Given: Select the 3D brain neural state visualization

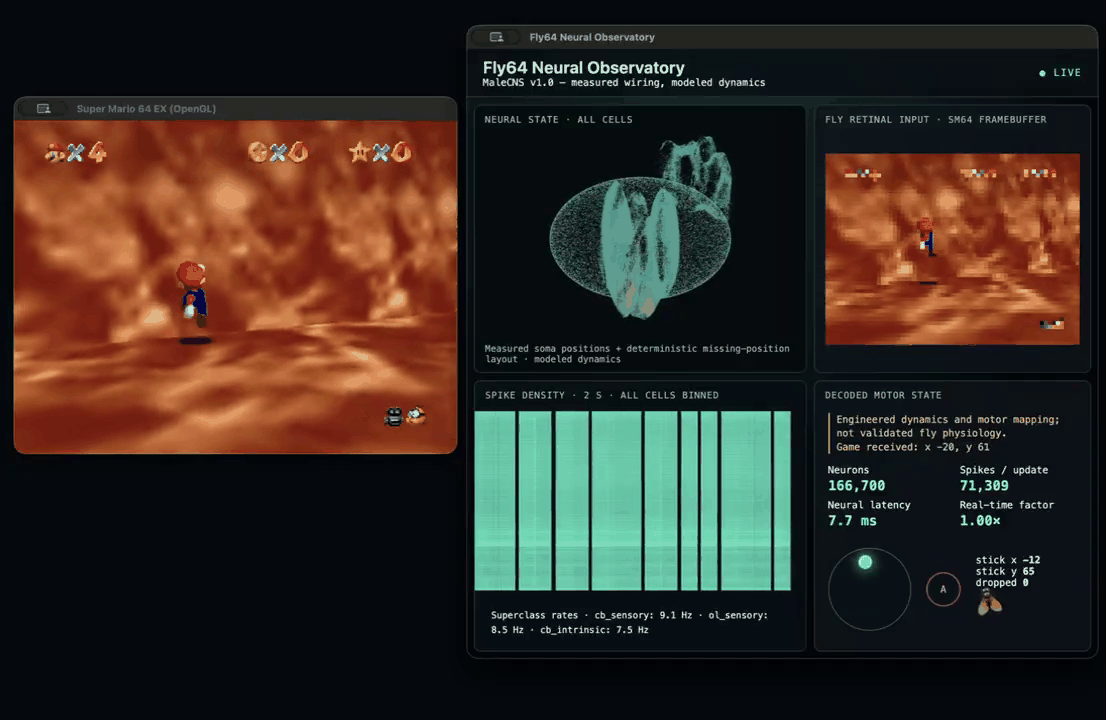Looking at the screenshot, I should point(640,228).
